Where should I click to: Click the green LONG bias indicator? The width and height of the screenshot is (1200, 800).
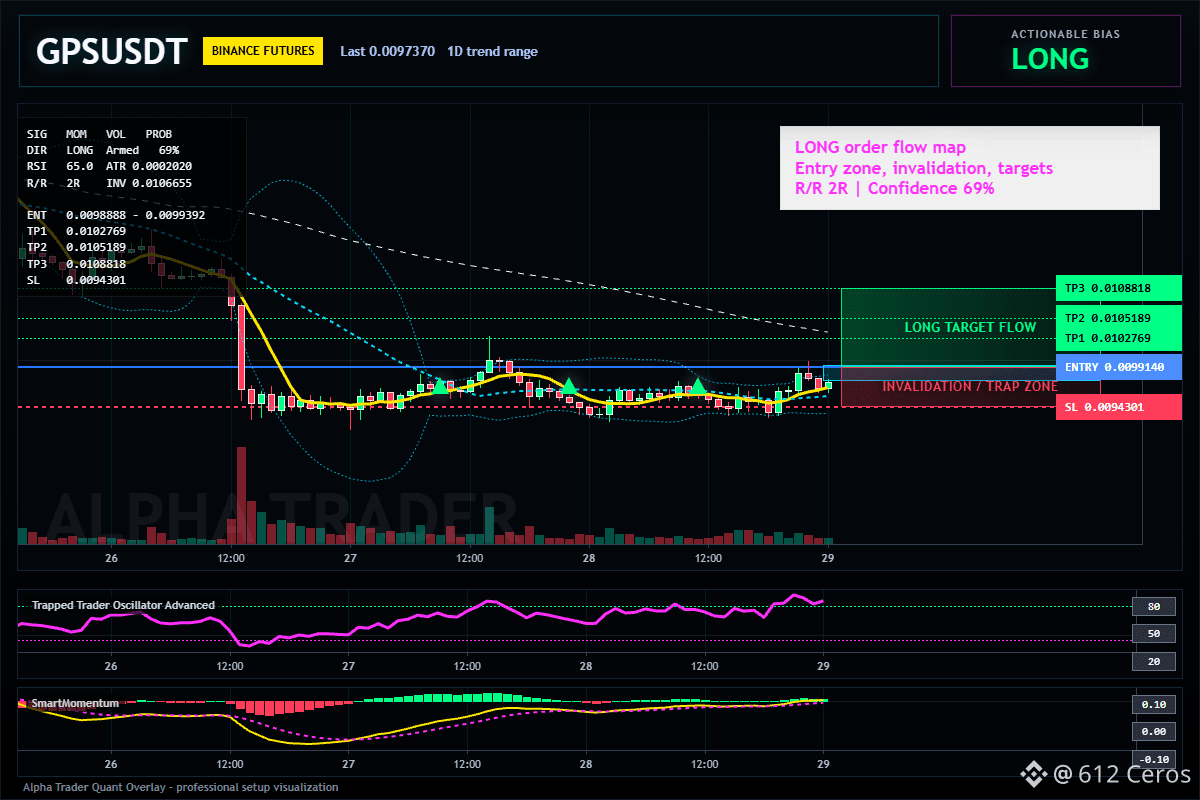(x=1050, y=59)
